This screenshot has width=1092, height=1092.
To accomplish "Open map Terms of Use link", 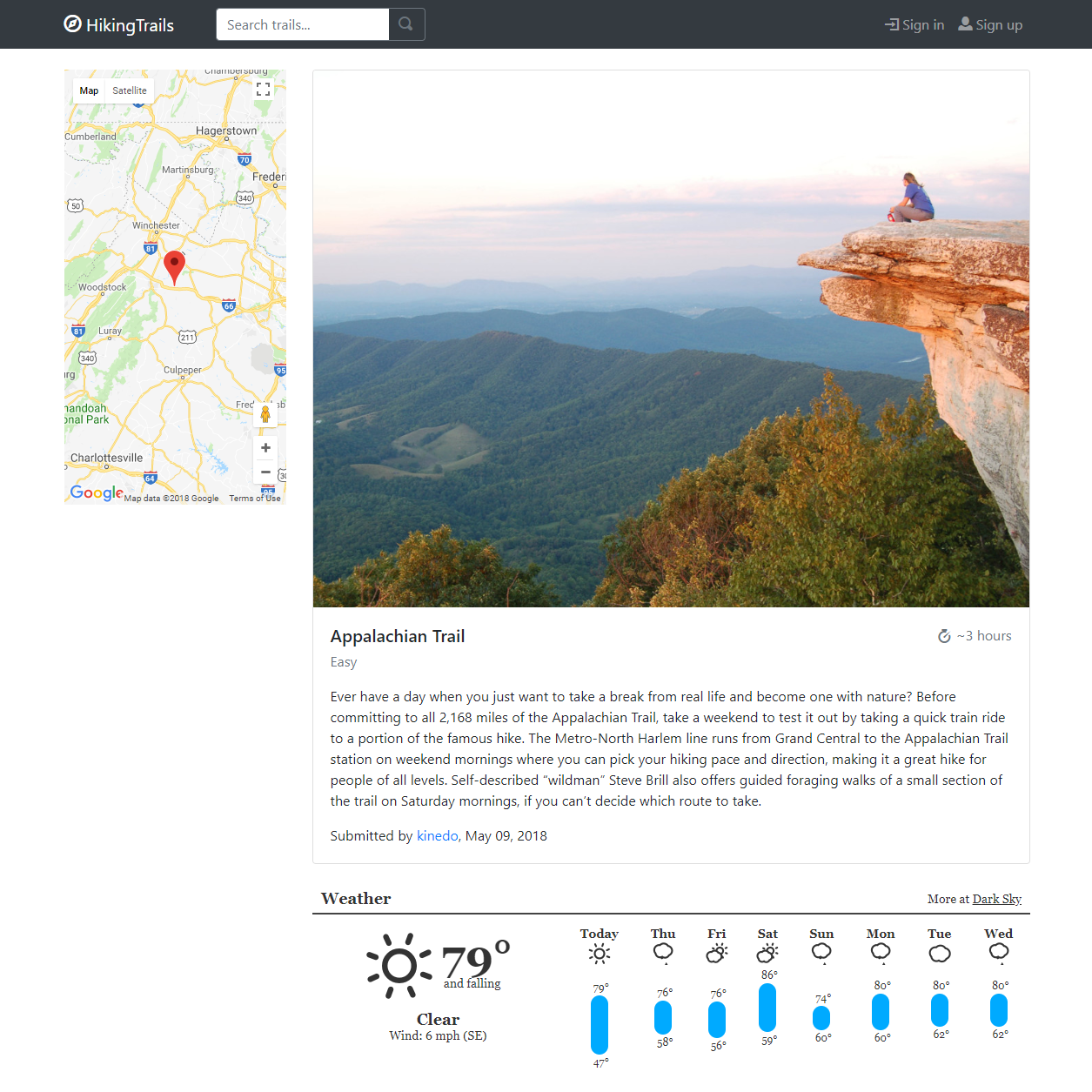I will click(x=255, y=499).
